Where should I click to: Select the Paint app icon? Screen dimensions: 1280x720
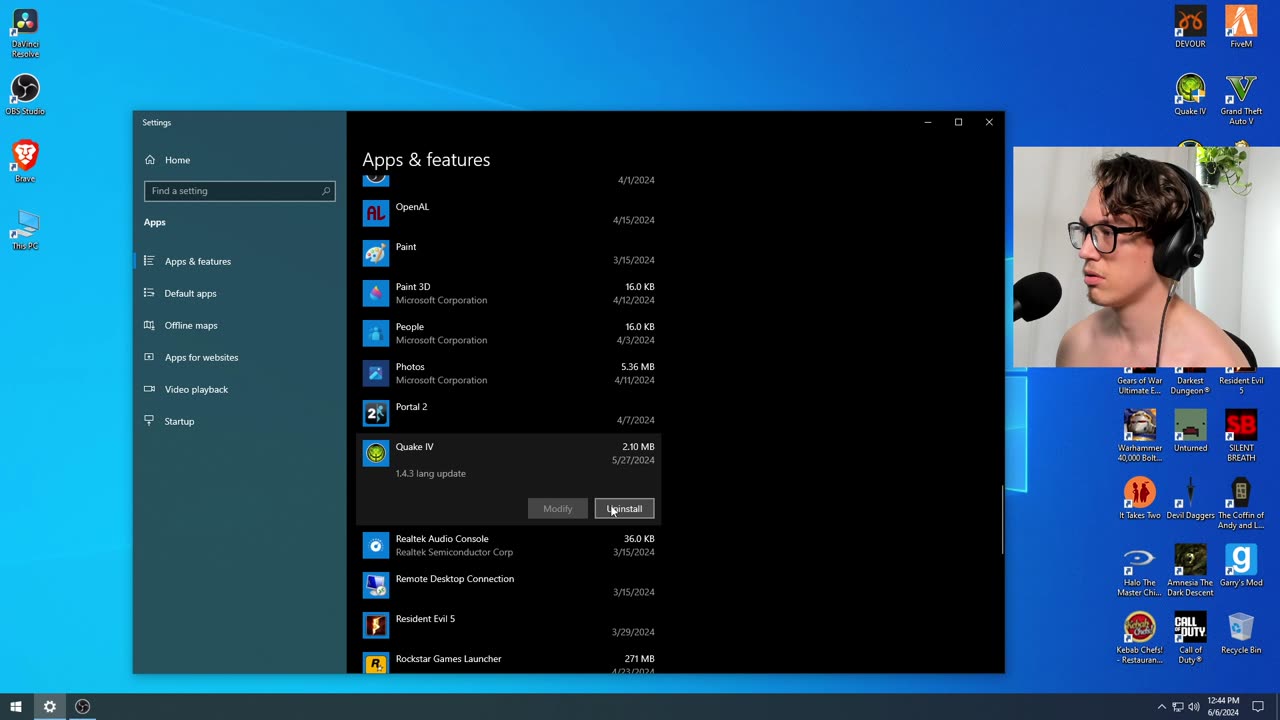375,253
